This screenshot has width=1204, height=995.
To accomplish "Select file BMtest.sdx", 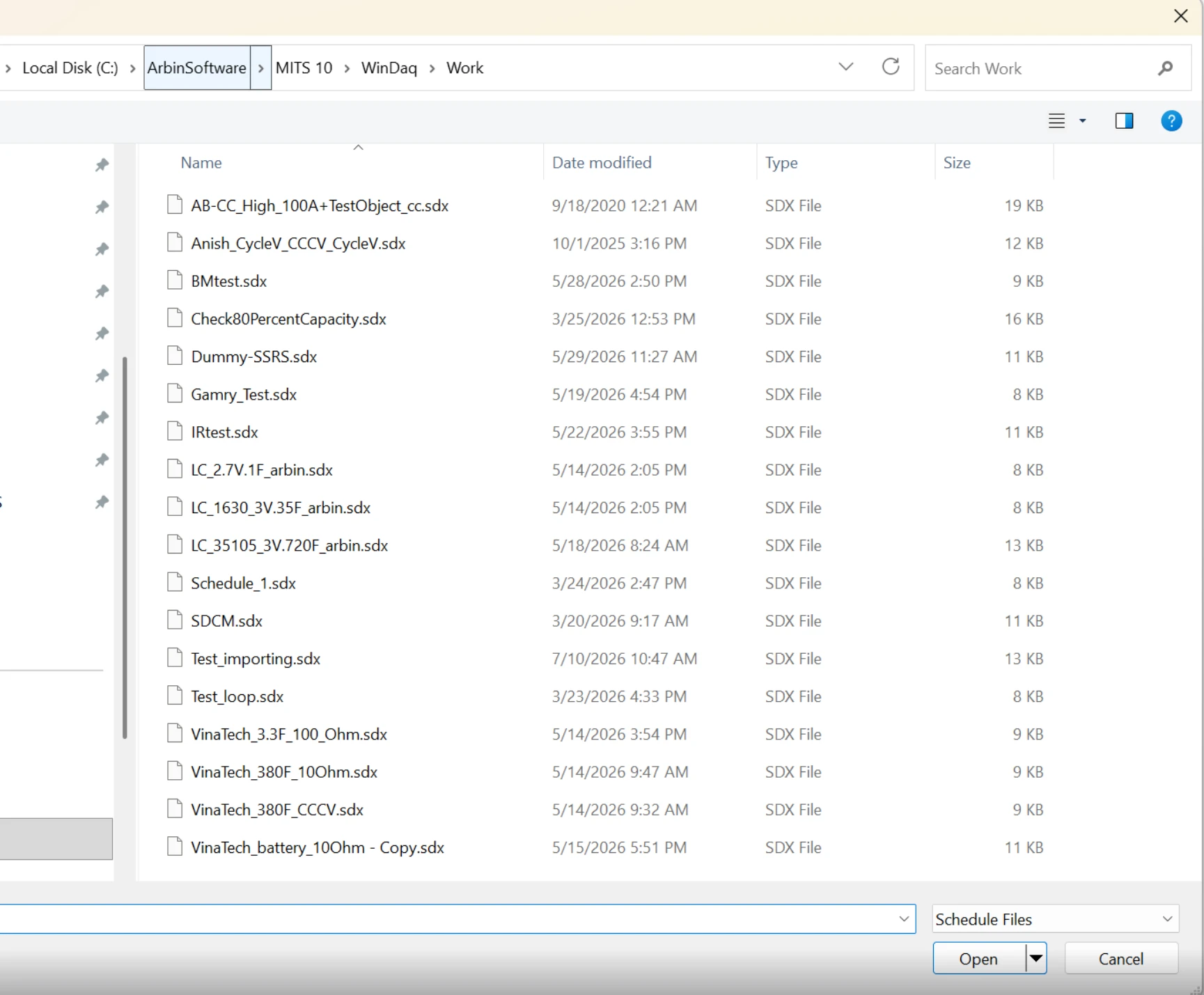I will point(229,281).
